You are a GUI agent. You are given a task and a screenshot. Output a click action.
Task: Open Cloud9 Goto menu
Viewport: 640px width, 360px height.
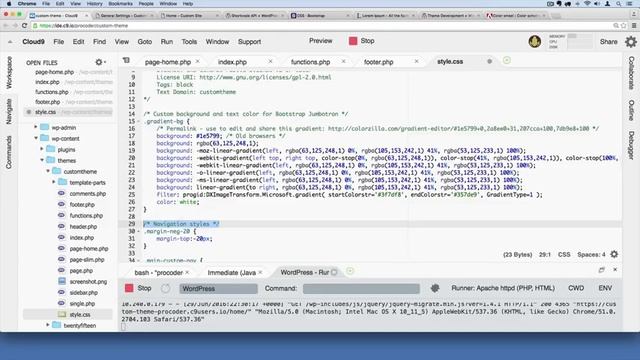[x=144, y=42]
